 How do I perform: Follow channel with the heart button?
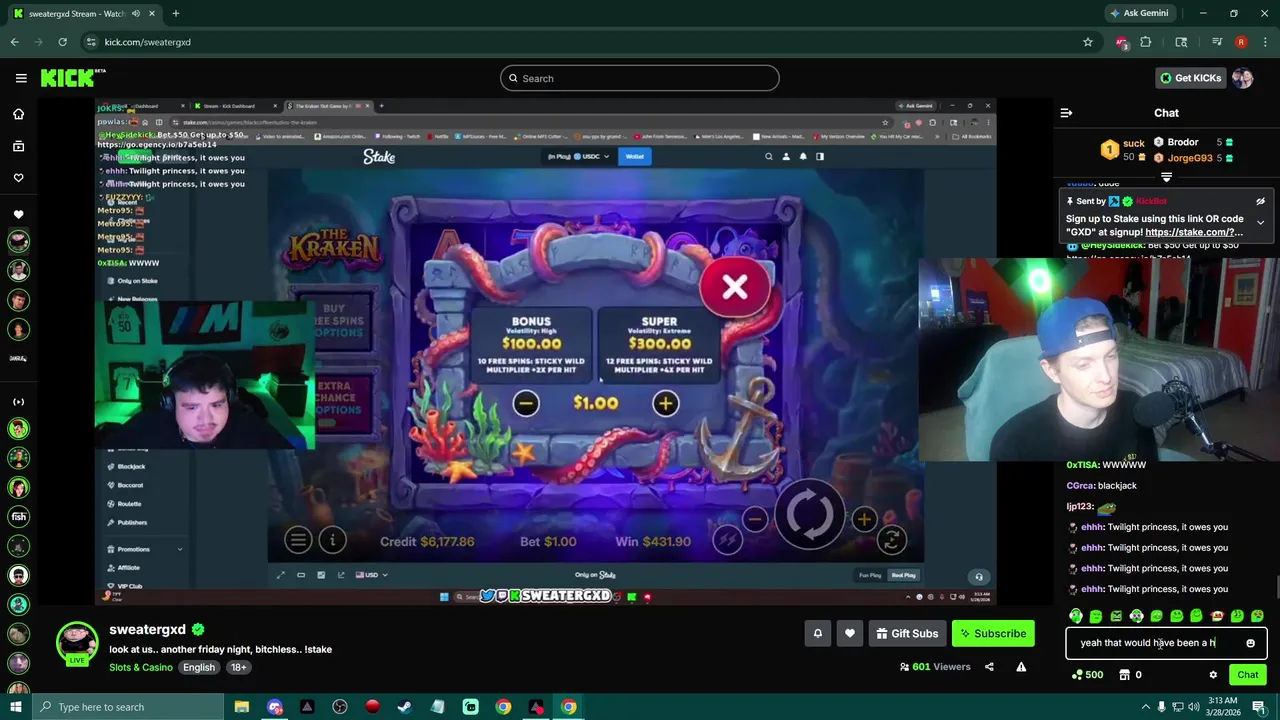tap(850, 633)
